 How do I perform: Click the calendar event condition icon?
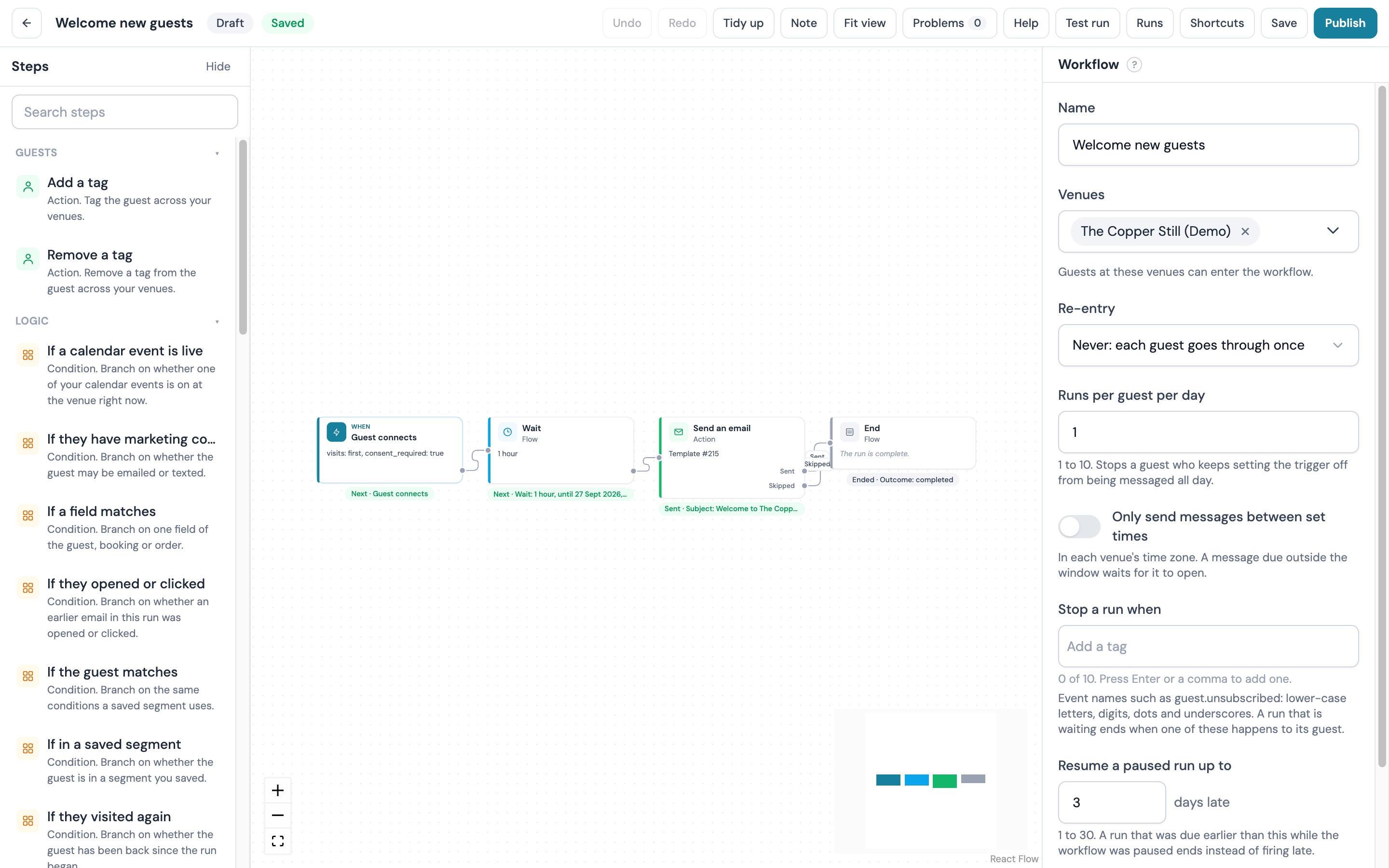pyautogui.click(x=27, y=355)
